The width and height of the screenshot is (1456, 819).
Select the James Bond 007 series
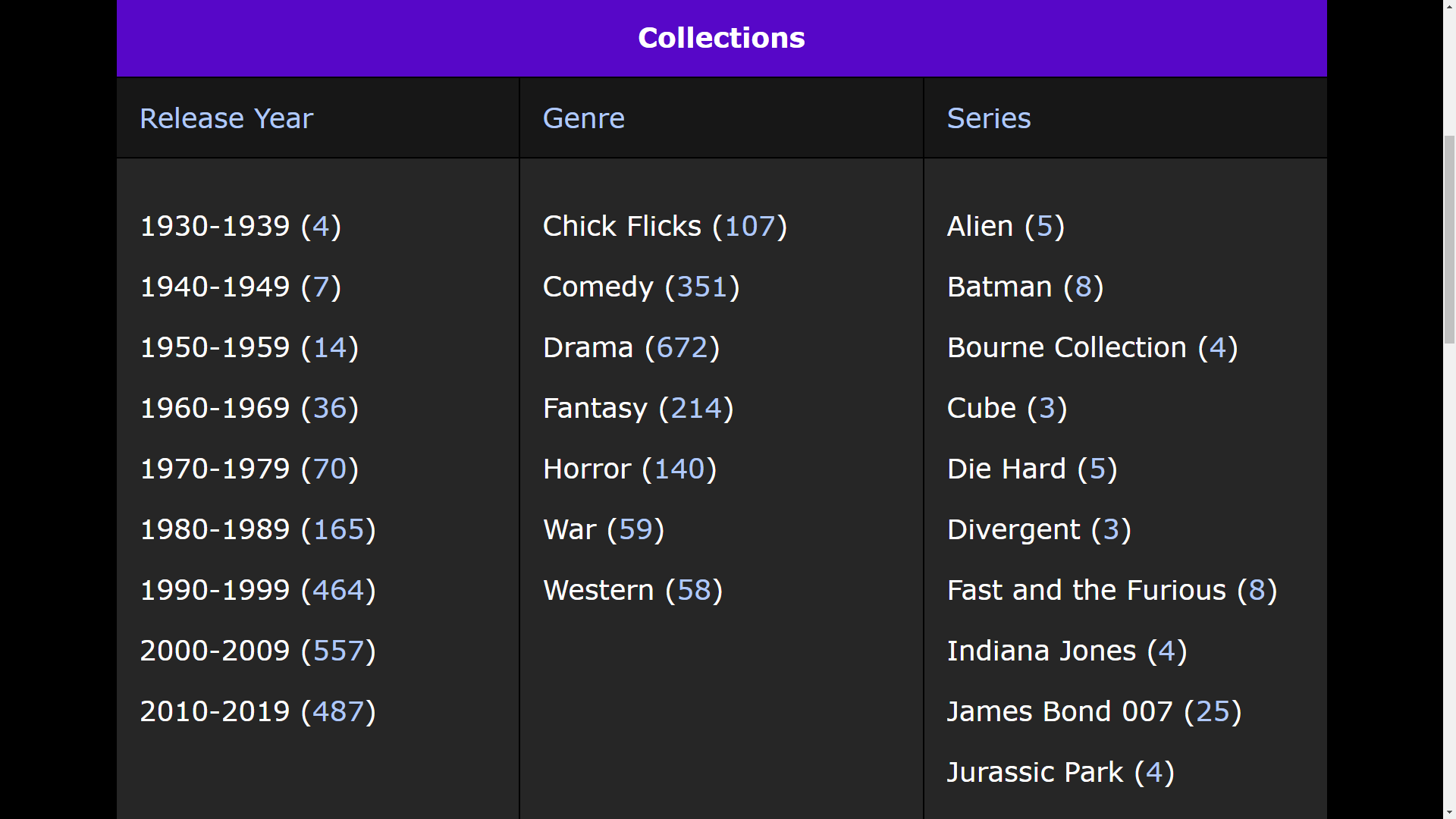pyautogui.click(x=1093, y=711)
